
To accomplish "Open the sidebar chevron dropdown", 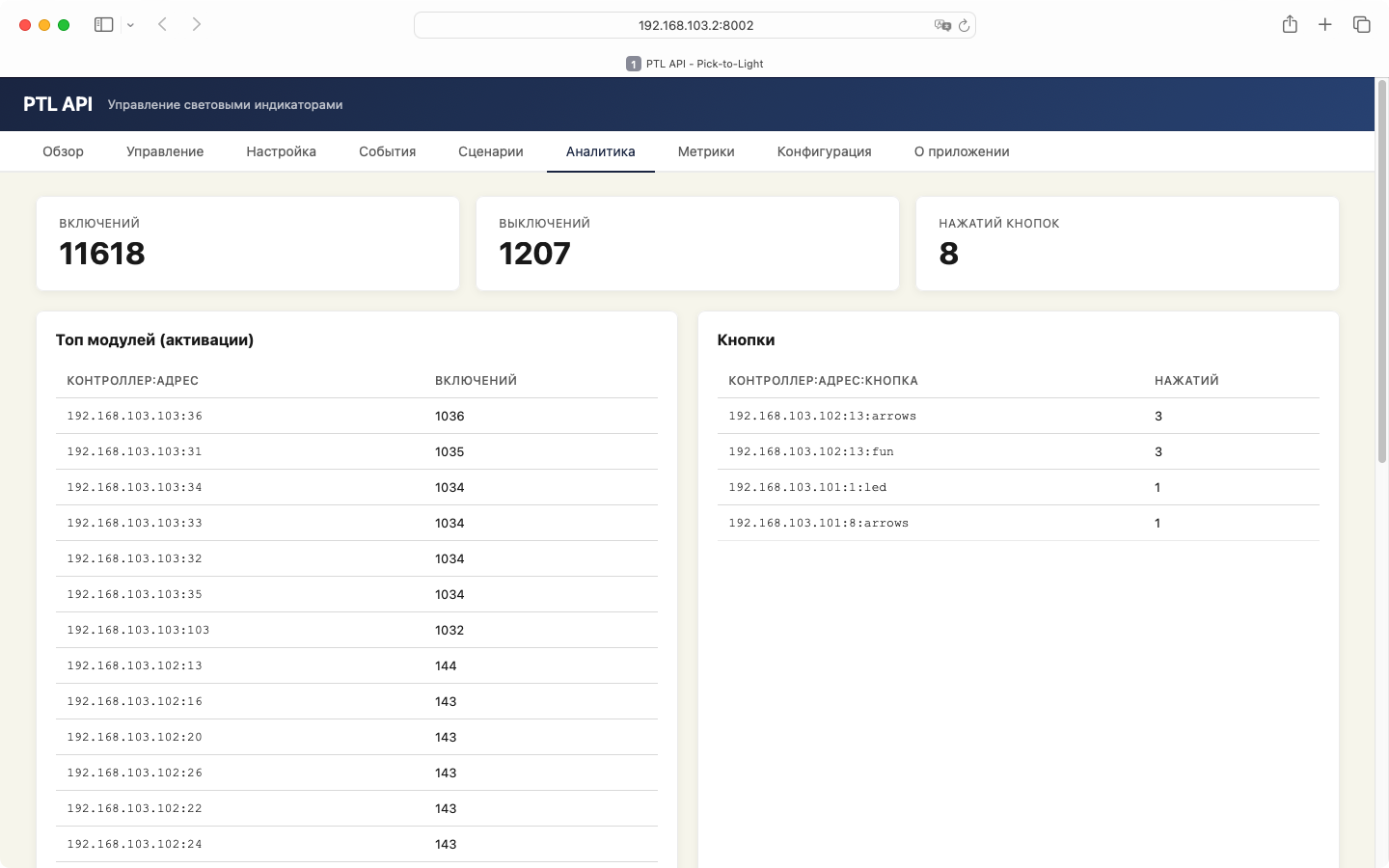I will click(x=130, y=24).
